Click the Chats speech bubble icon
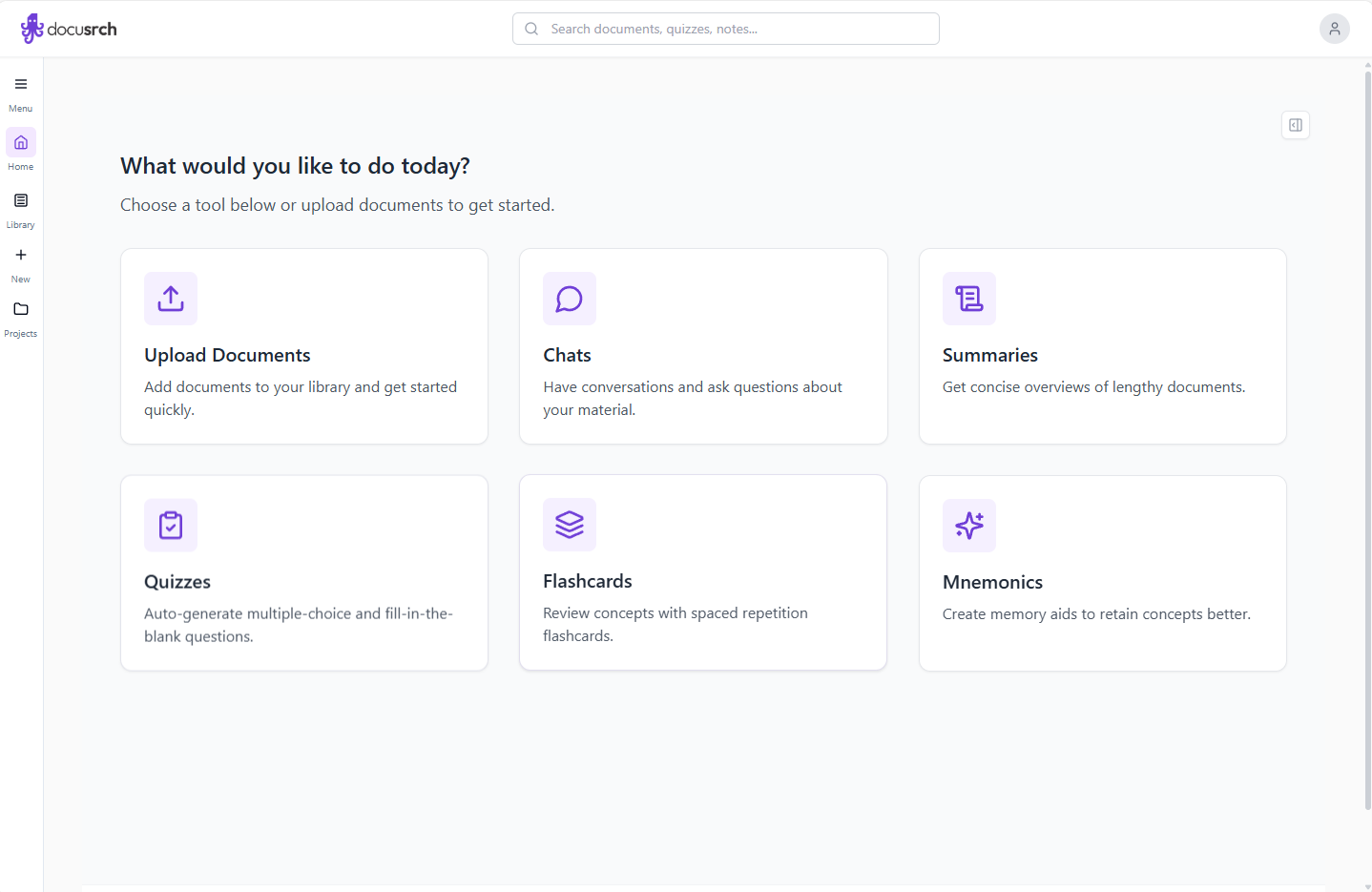 570,299
